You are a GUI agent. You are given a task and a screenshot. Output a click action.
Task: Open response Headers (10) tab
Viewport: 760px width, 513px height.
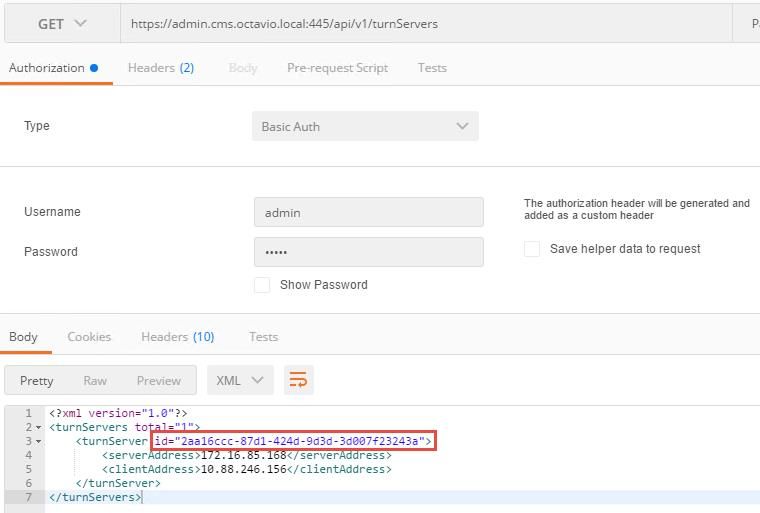tap(177, 337)
